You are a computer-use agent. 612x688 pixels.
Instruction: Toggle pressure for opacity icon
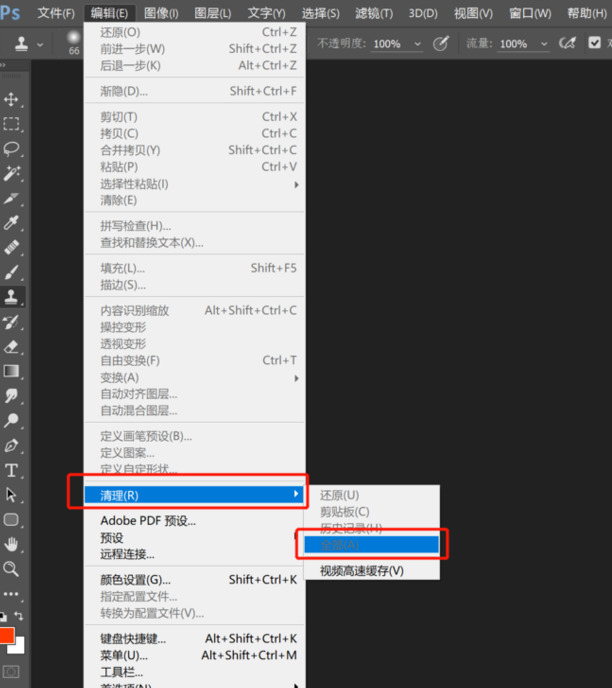441,43
